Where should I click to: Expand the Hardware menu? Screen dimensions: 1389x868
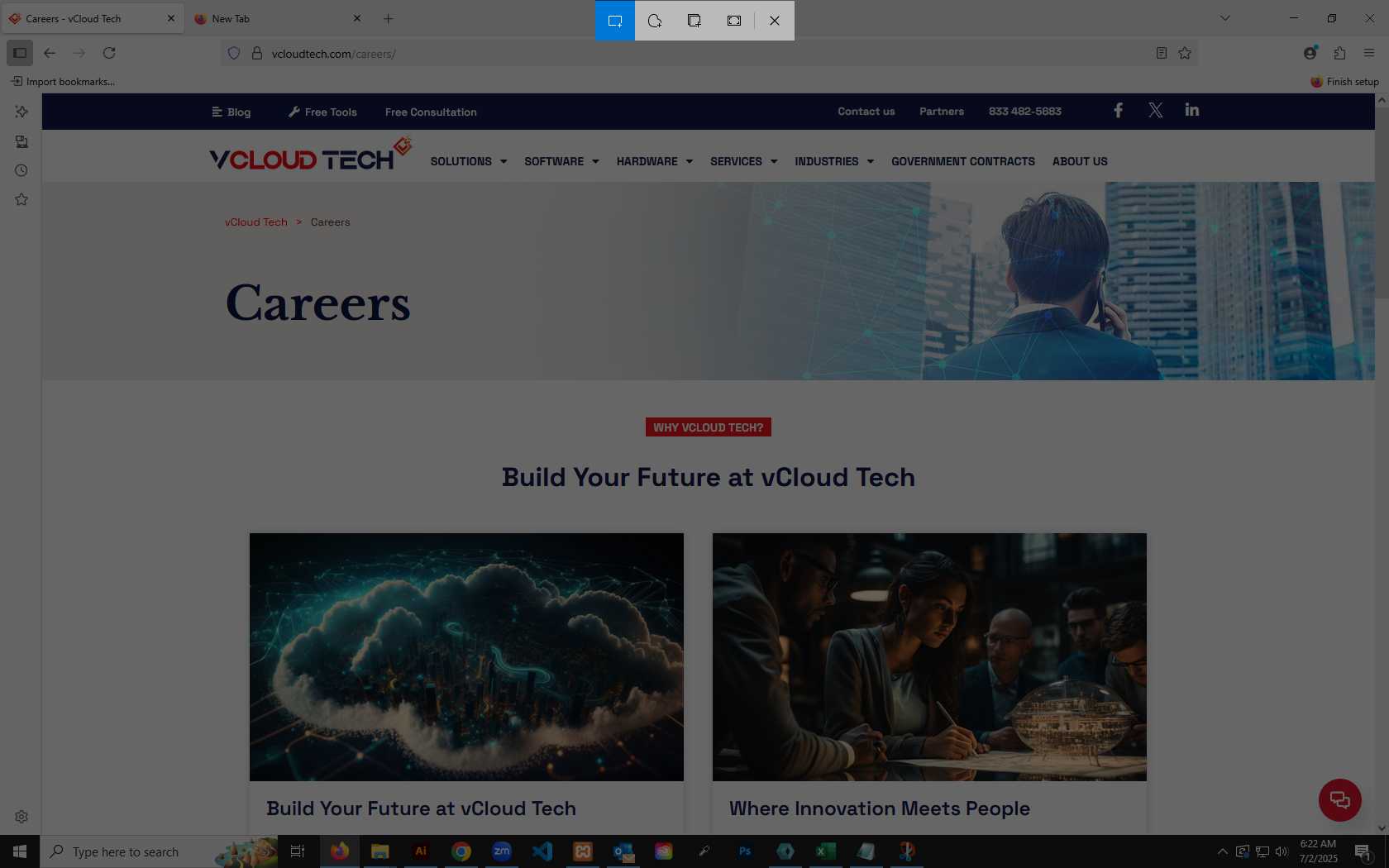(x=654, y=161)
